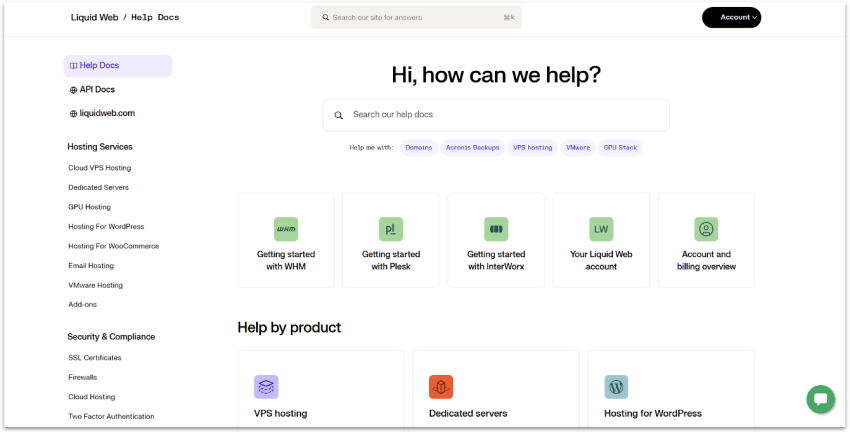
Task: Select the VPS hosting suggestion chip
Action: click(532, 147)
